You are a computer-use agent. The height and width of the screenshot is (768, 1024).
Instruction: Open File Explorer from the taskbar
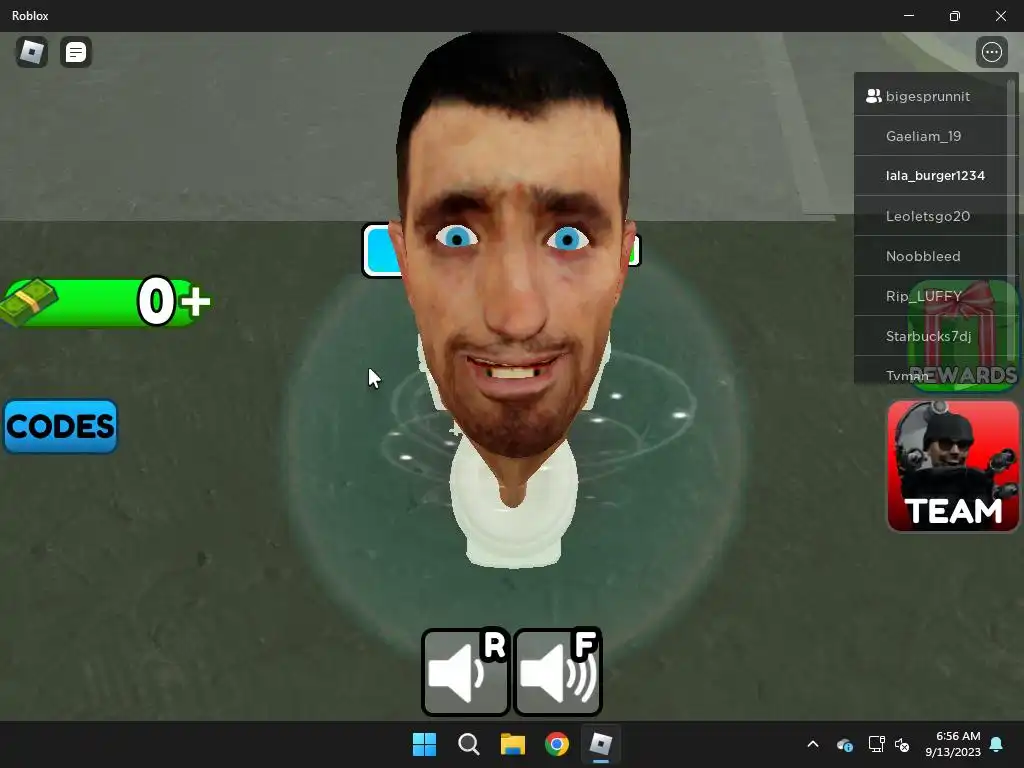click(513, 744)
